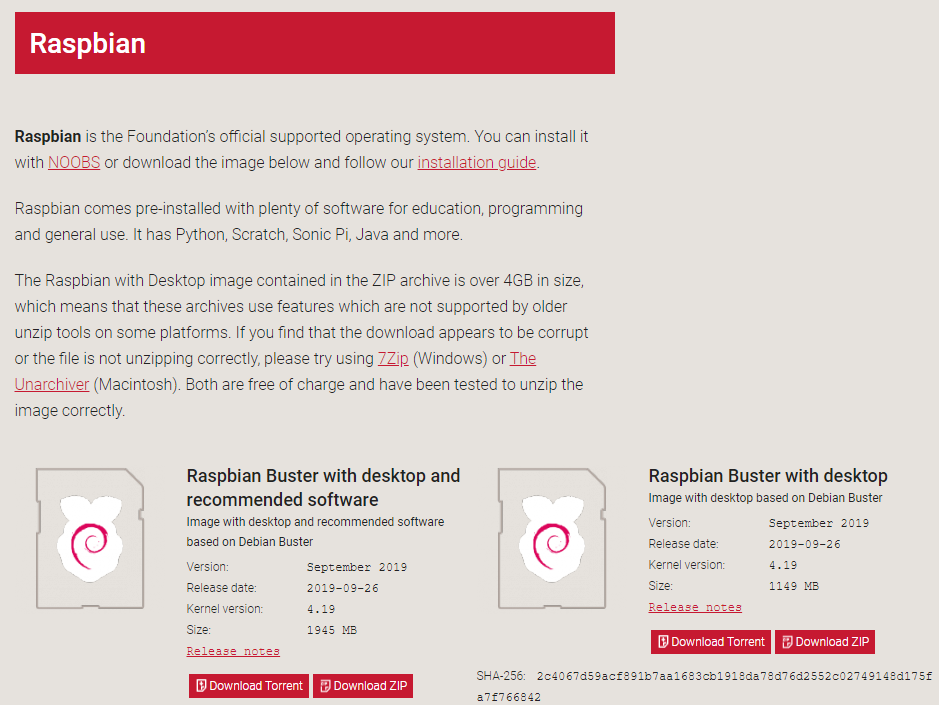This screenshot has height=705, width=939.
Task: Select heading 'Raspbian Buster with desktop and recommended software'
Action: pyautogui.click(x=323, y=488)
